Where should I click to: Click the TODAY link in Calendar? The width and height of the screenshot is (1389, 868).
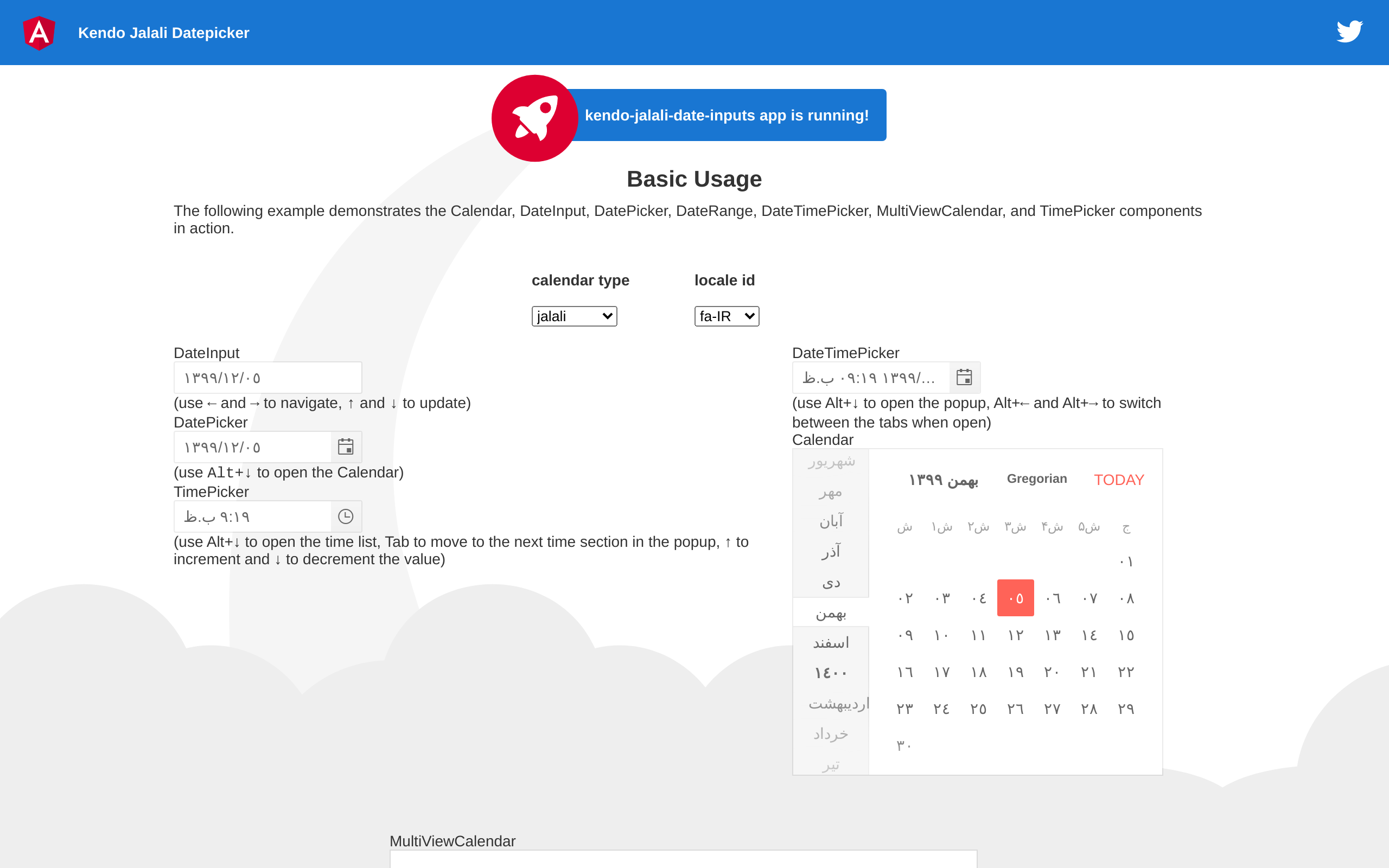click(x=1119, y=480)
